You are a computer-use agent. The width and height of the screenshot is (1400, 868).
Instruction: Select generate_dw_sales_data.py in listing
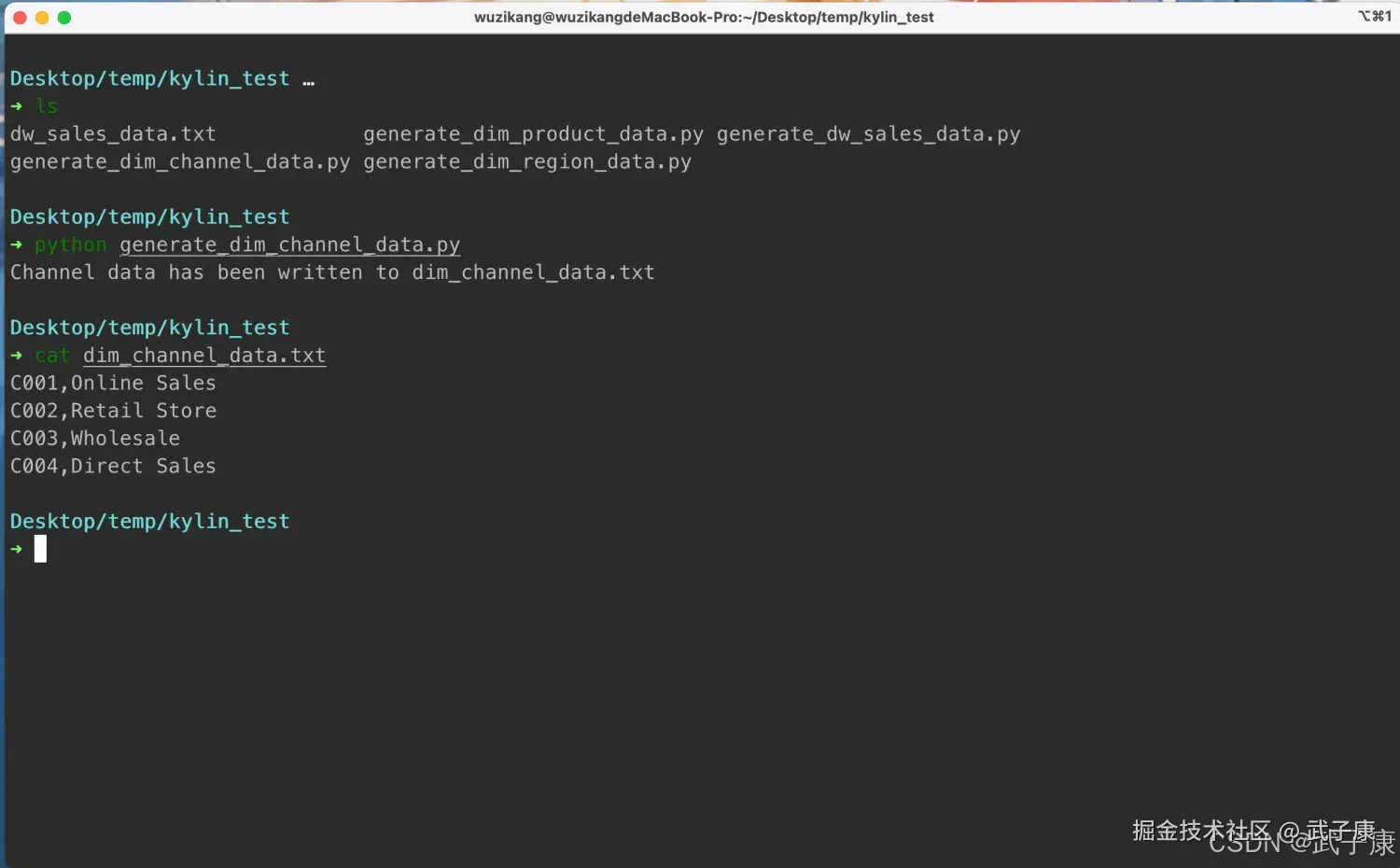click(868, 134)
